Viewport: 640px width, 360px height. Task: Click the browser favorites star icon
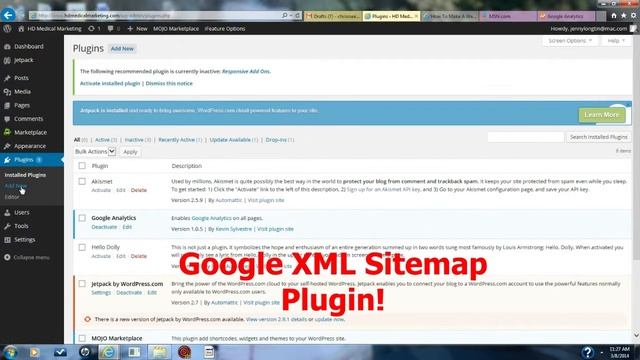(x=624, y=16)
